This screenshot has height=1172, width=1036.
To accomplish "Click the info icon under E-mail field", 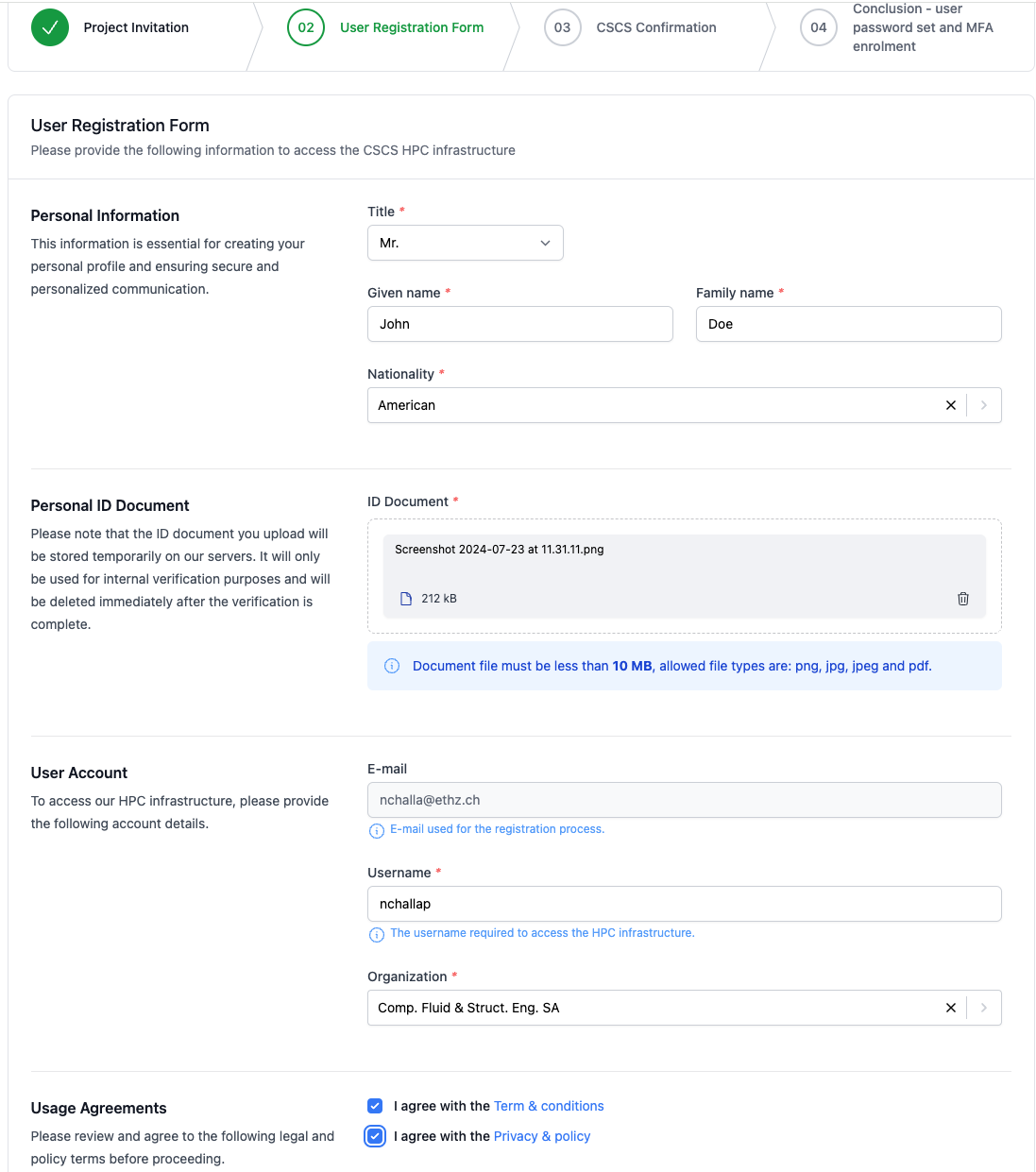I will tap(376, 830).
